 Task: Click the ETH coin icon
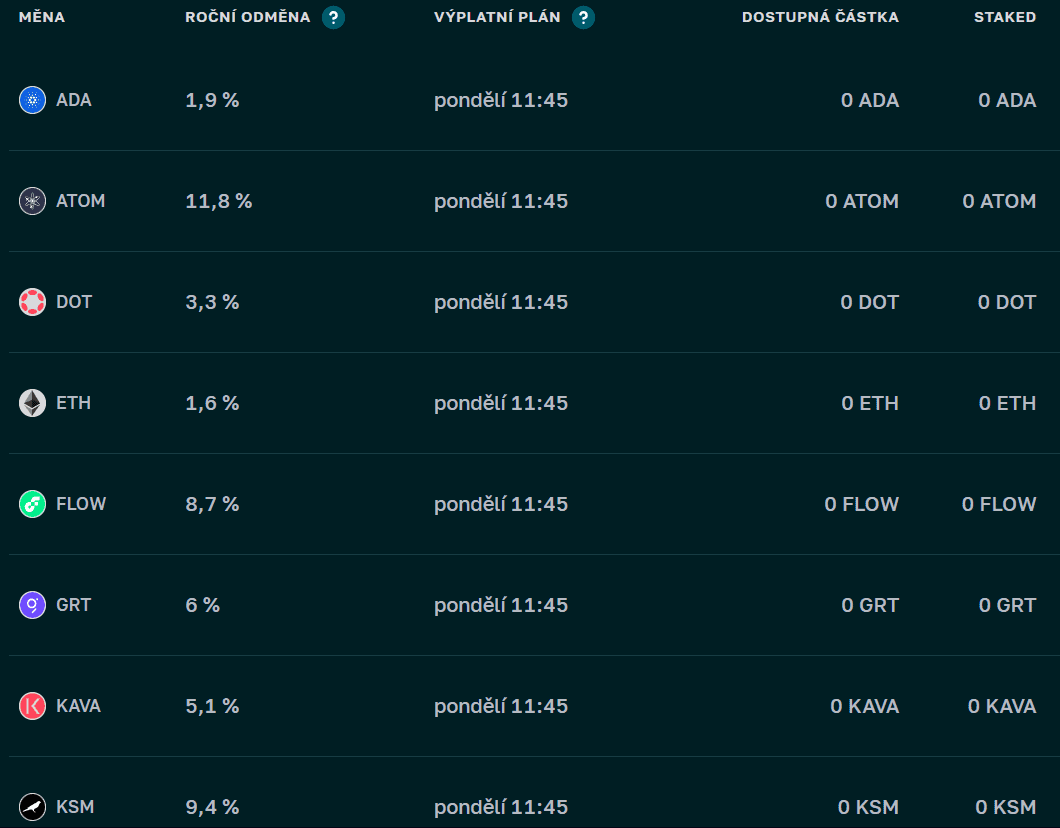point(32,403)
